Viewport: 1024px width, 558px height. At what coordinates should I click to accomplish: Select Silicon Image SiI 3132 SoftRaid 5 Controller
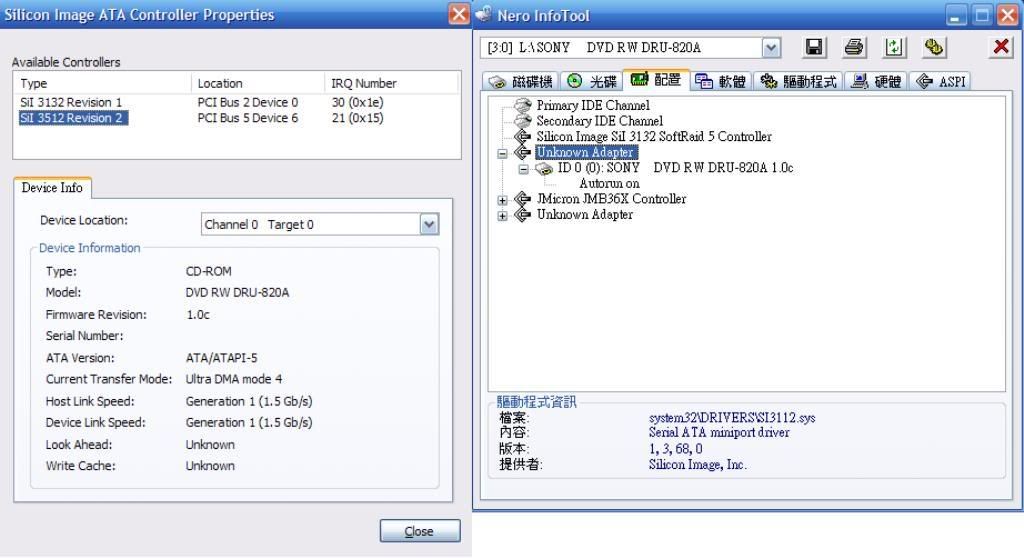[x=654, y=137]
